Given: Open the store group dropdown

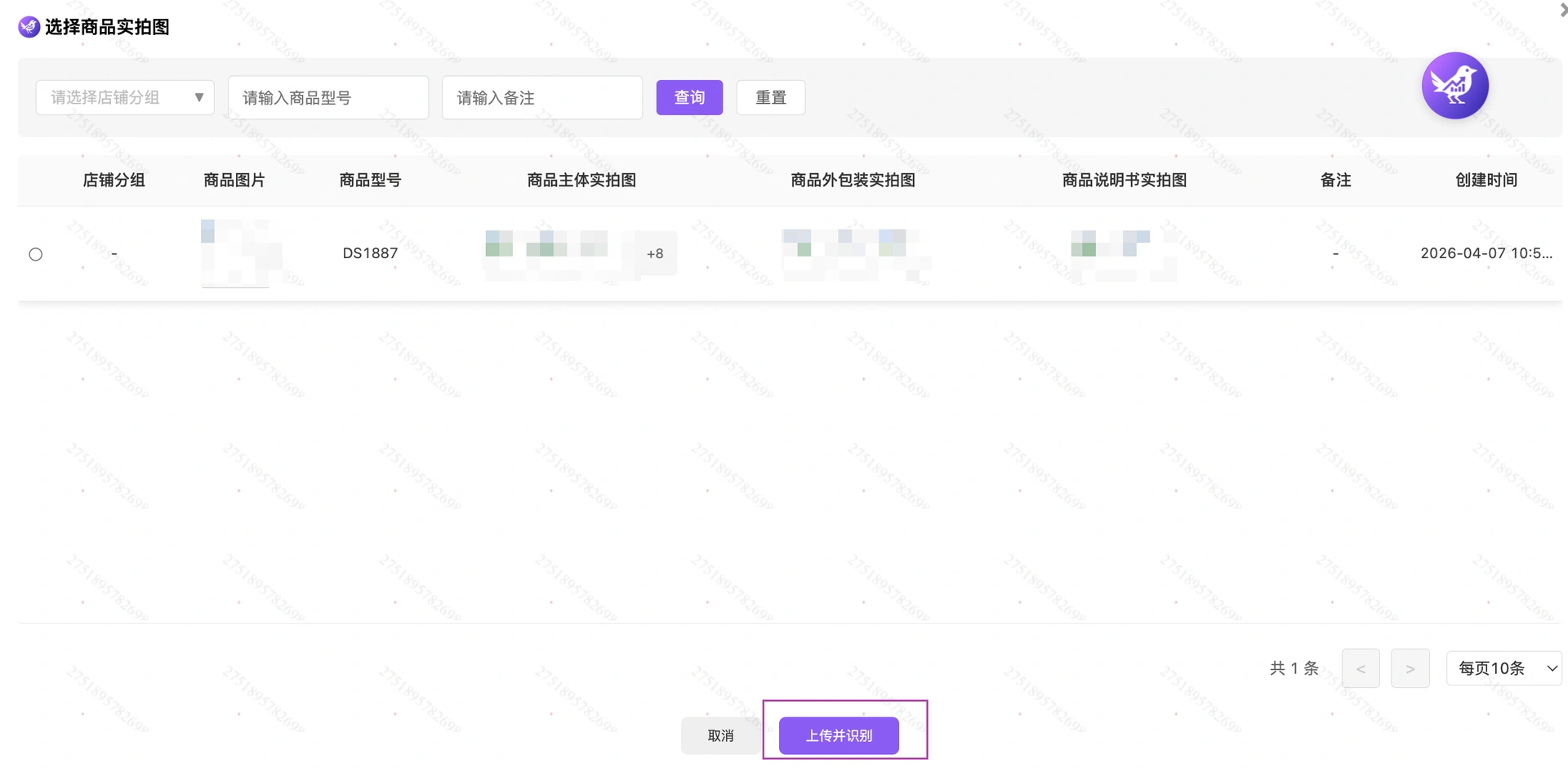Looking at the screenshot, I should [125, 97].
